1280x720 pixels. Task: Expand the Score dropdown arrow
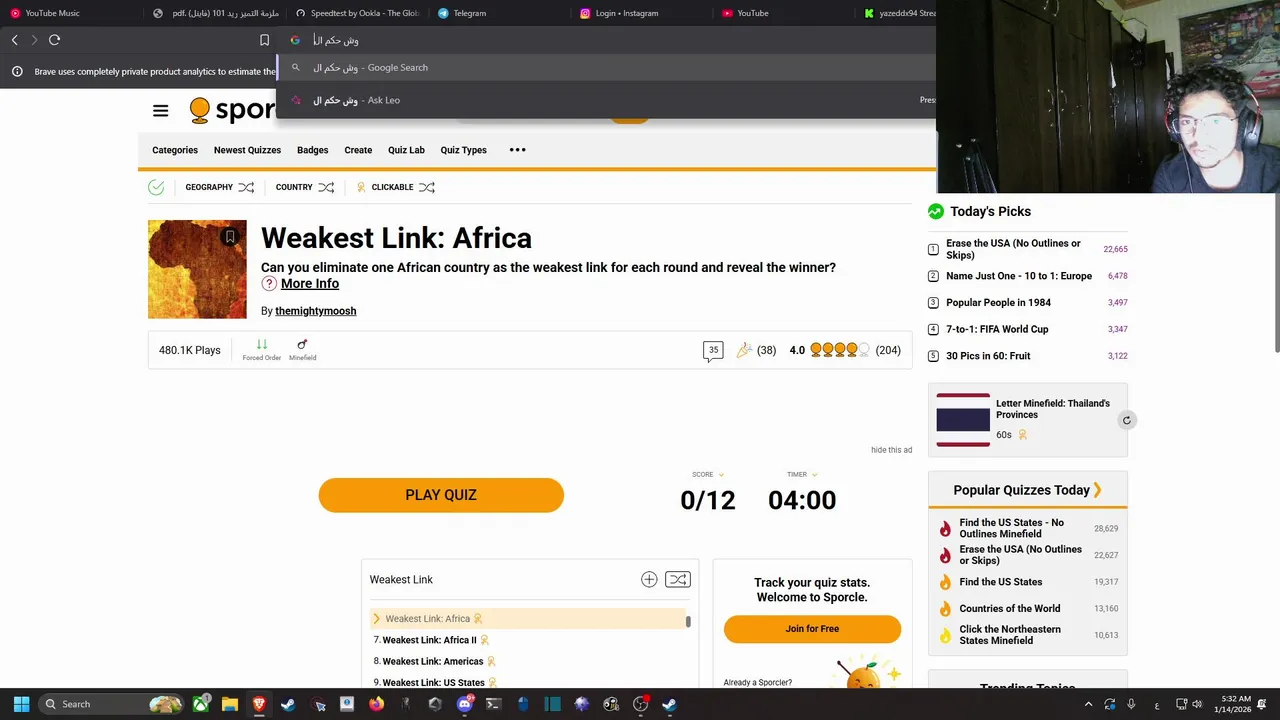pos(721,475)
